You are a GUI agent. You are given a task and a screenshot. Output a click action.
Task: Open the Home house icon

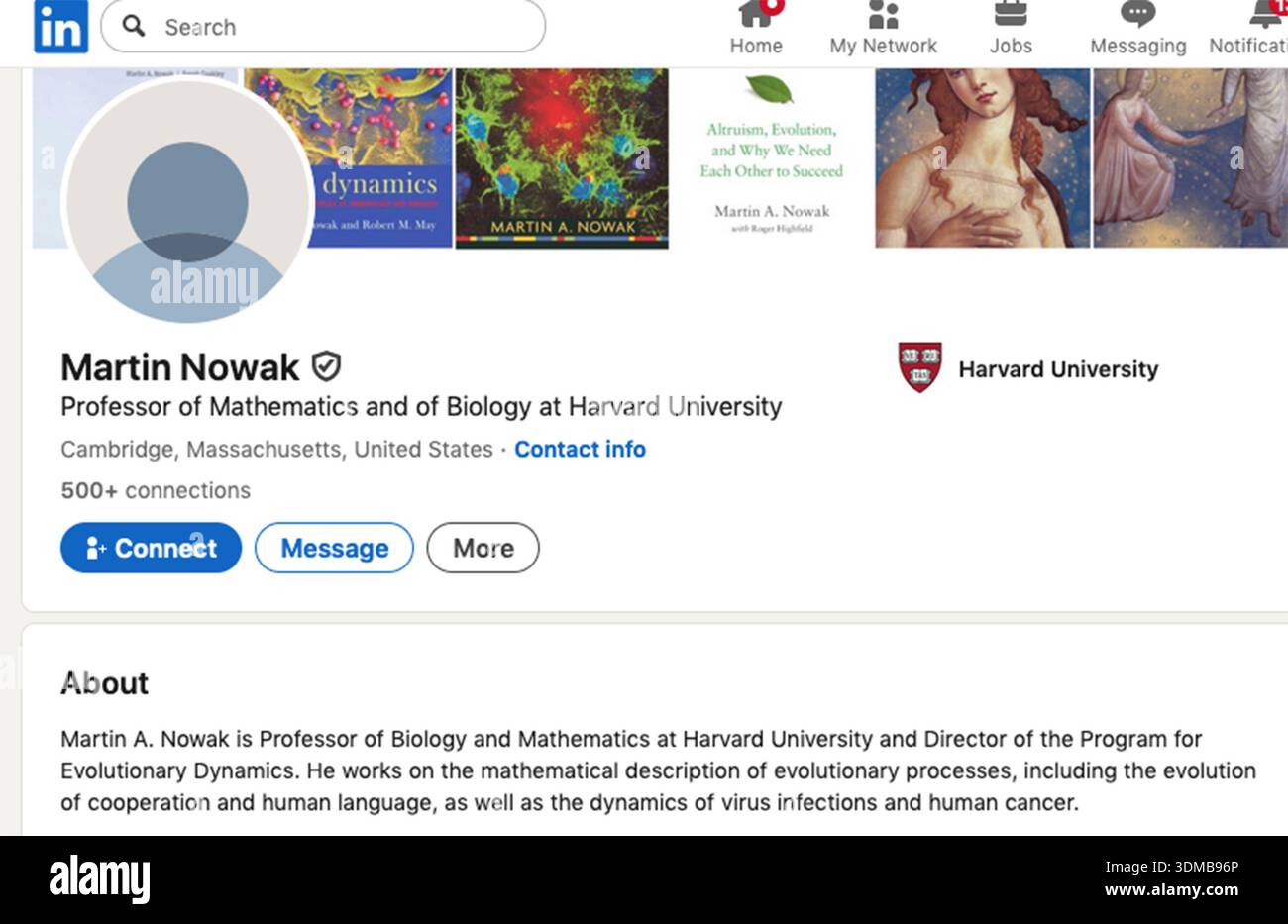pyautogui.click(x=756, y=14)
